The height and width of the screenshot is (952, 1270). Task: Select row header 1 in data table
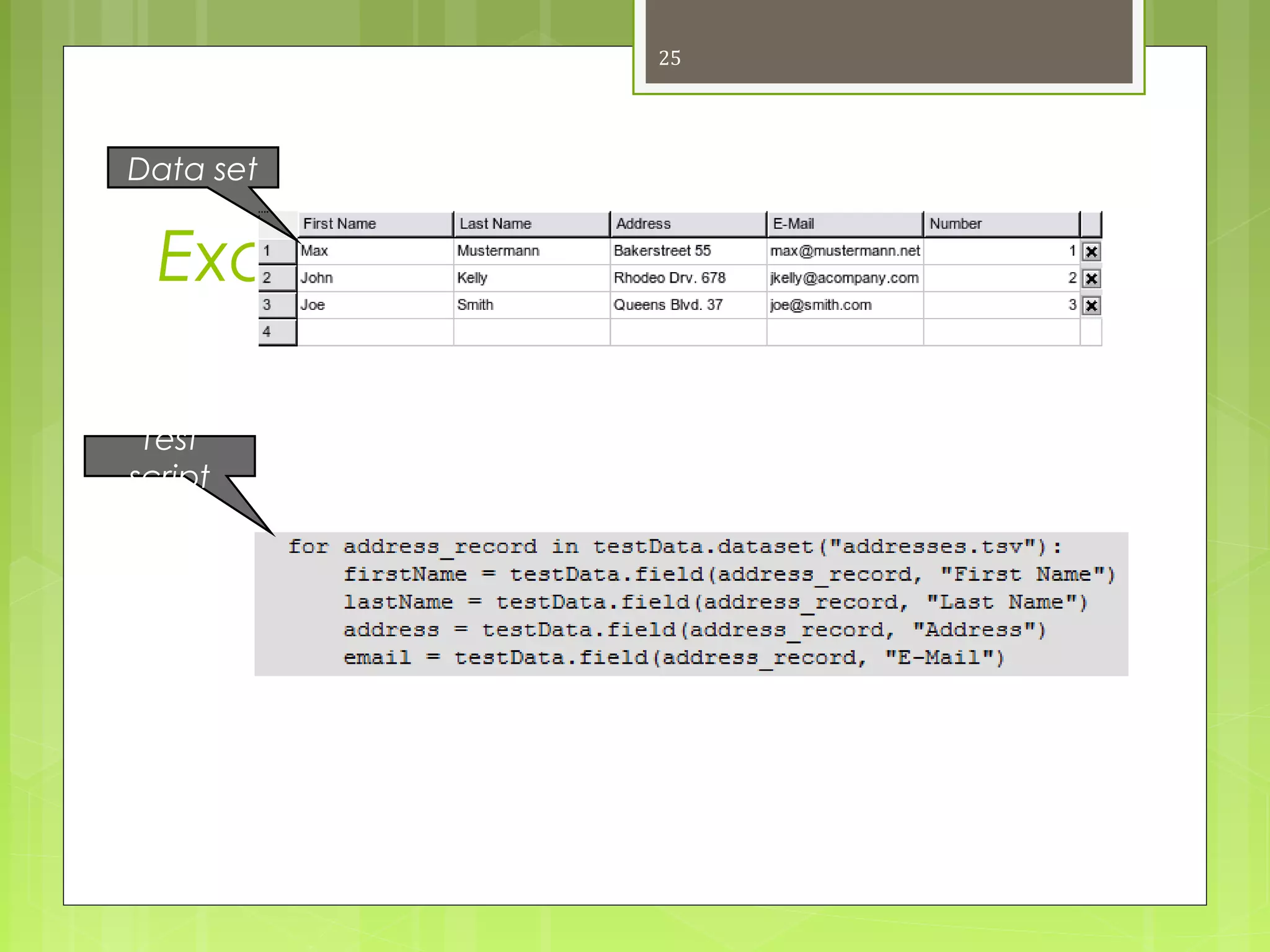[x=277, y=251]
